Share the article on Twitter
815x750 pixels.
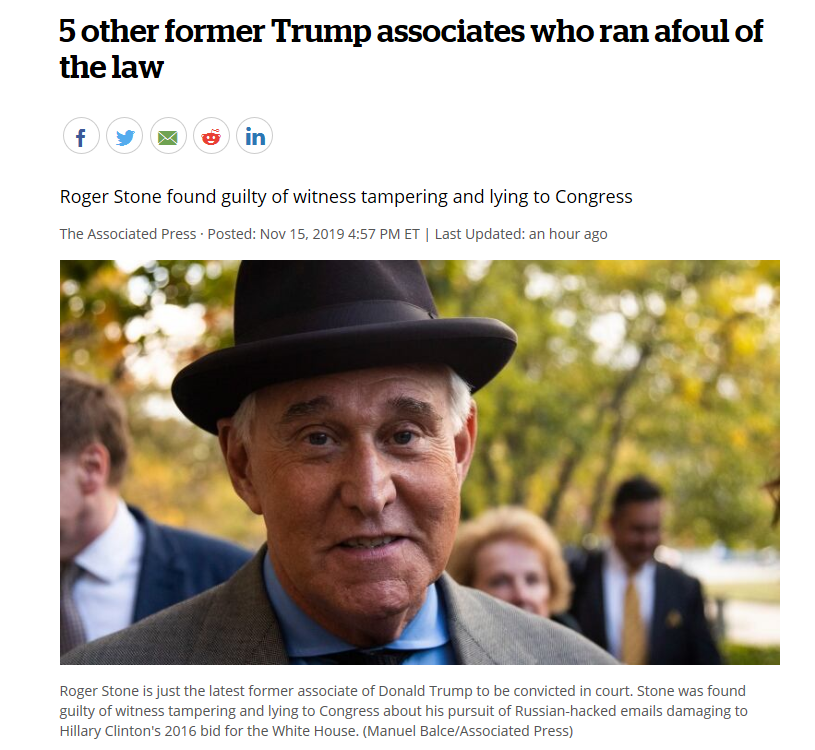pos(125,136)
